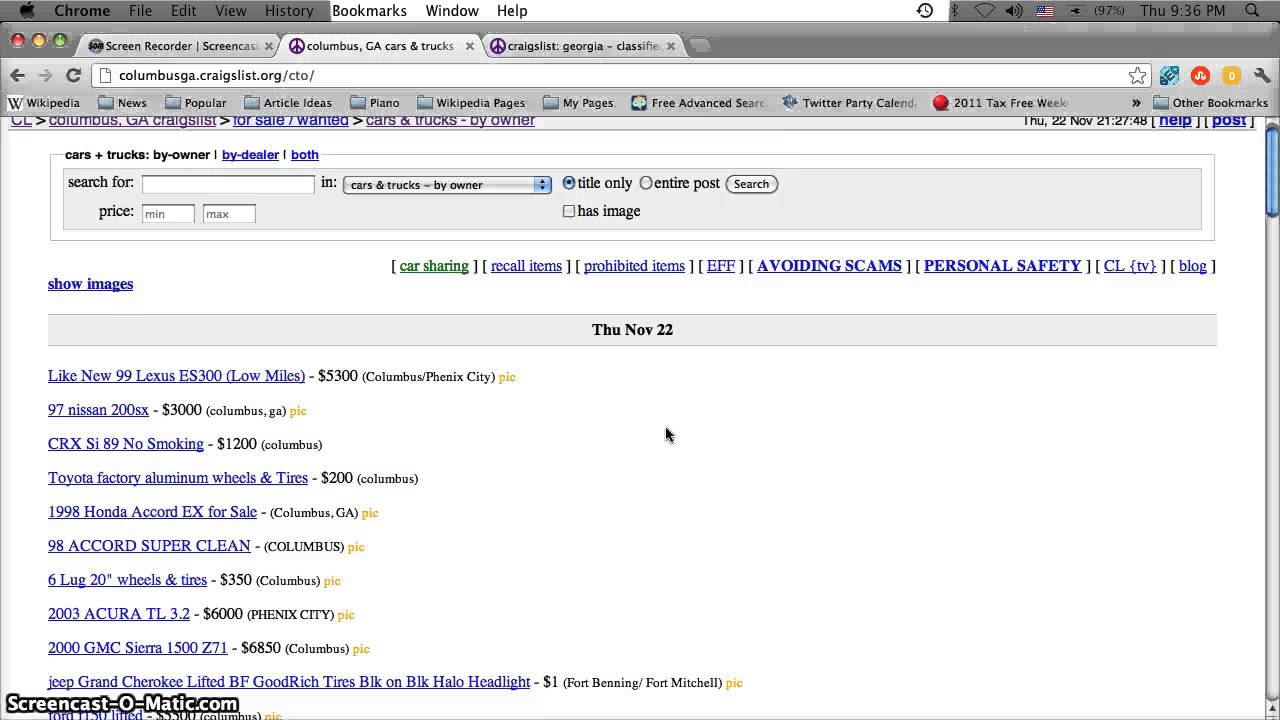The image size is (1280, 720).
Task: Open the AVOIDING SCAMS link
Action: pyautogui.click(x=829, y=266)
